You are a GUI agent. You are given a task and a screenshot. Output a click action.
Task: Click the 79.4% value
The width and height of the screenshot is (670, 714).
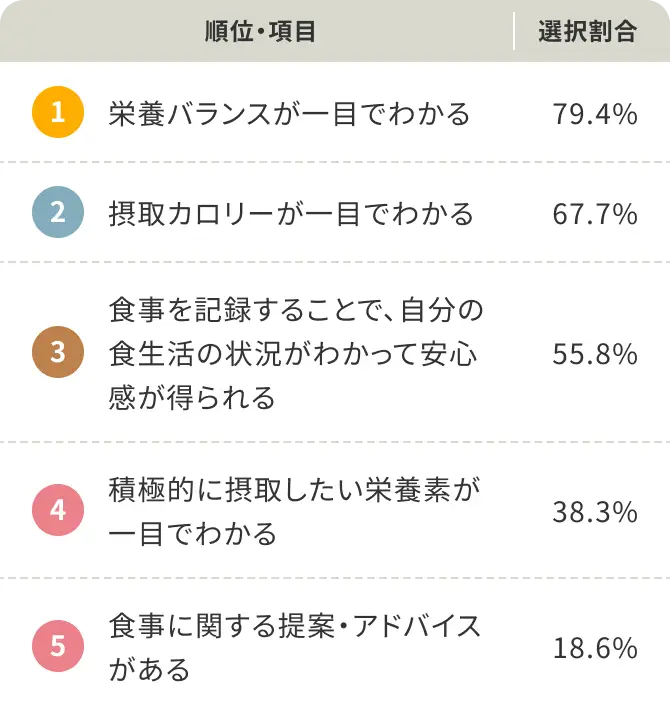pos(594,114)
